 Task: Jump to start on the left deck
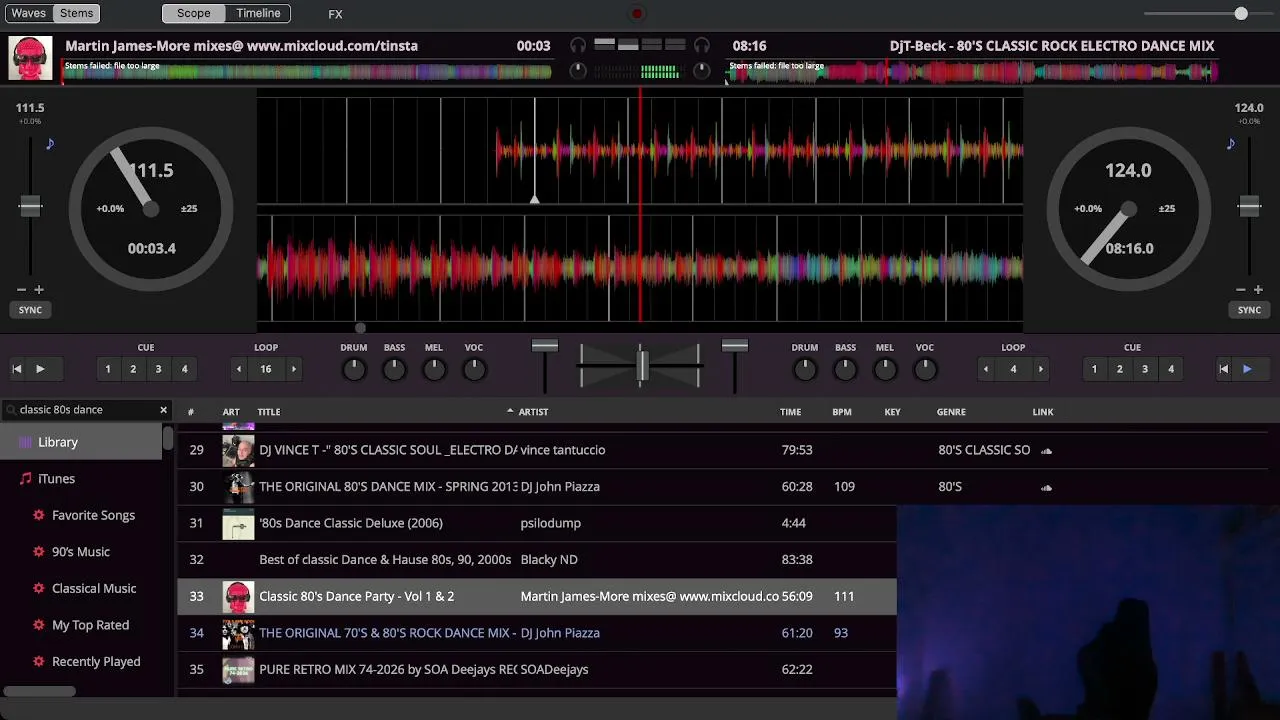point(17,369)
